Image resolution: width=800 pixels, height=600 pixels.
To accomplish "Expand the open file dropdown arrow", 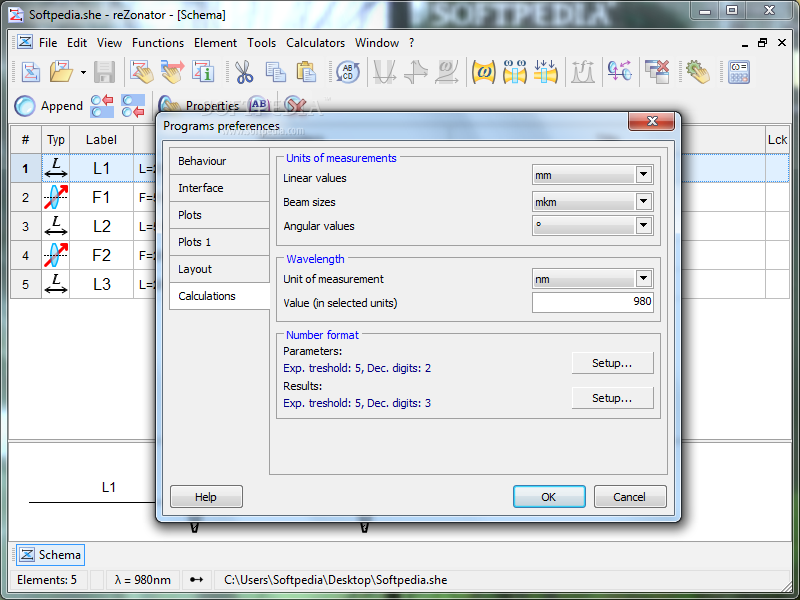I will pyautogui.click(x=83, y=72).
